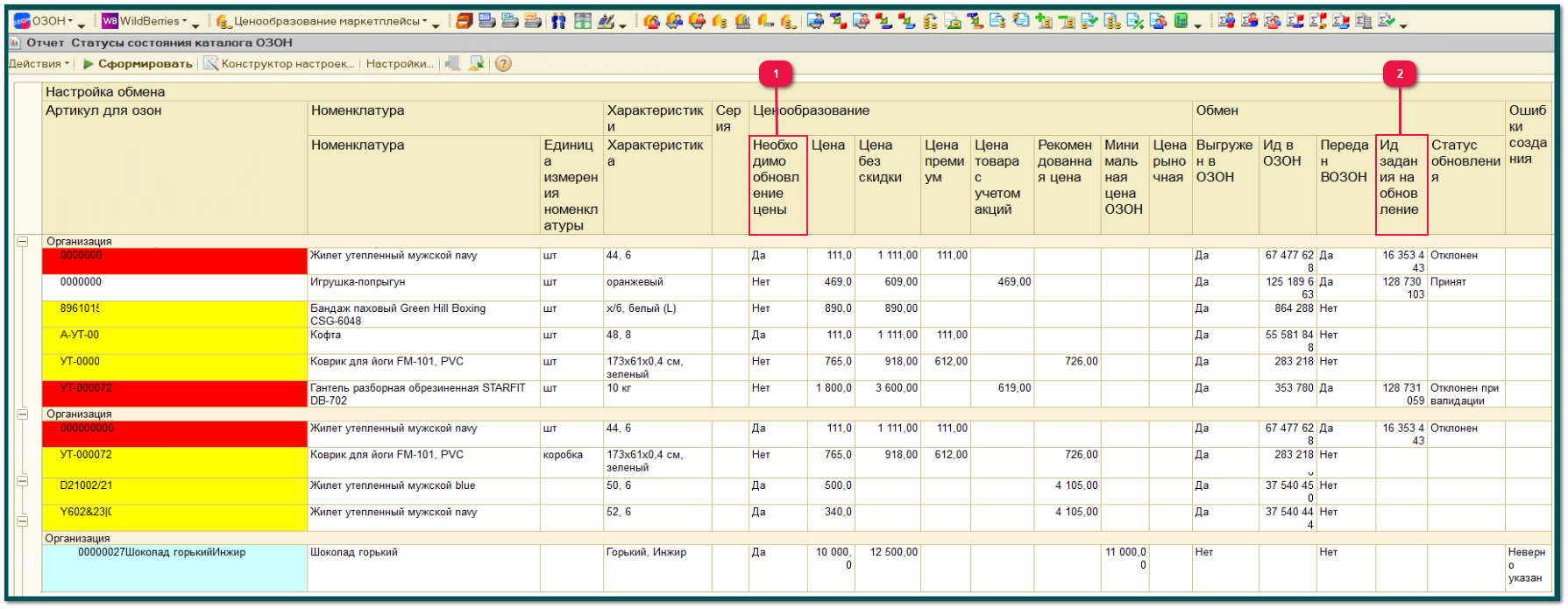
Task: Select the yellow A-УТ-00 article cell
Action: click(x=174, y=341)
